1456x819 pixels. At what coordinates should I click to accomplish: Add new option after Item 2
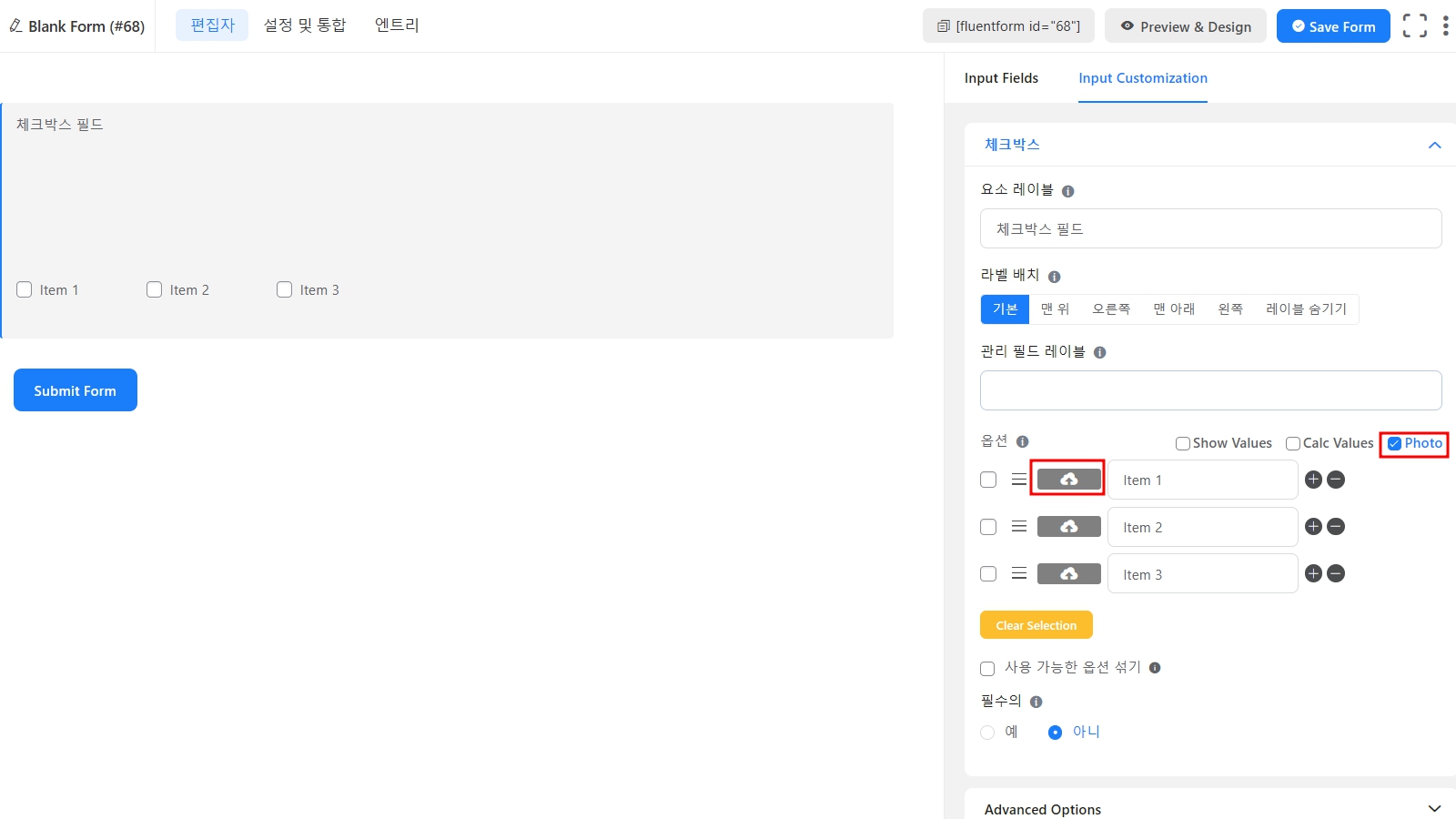(1313, 526)
